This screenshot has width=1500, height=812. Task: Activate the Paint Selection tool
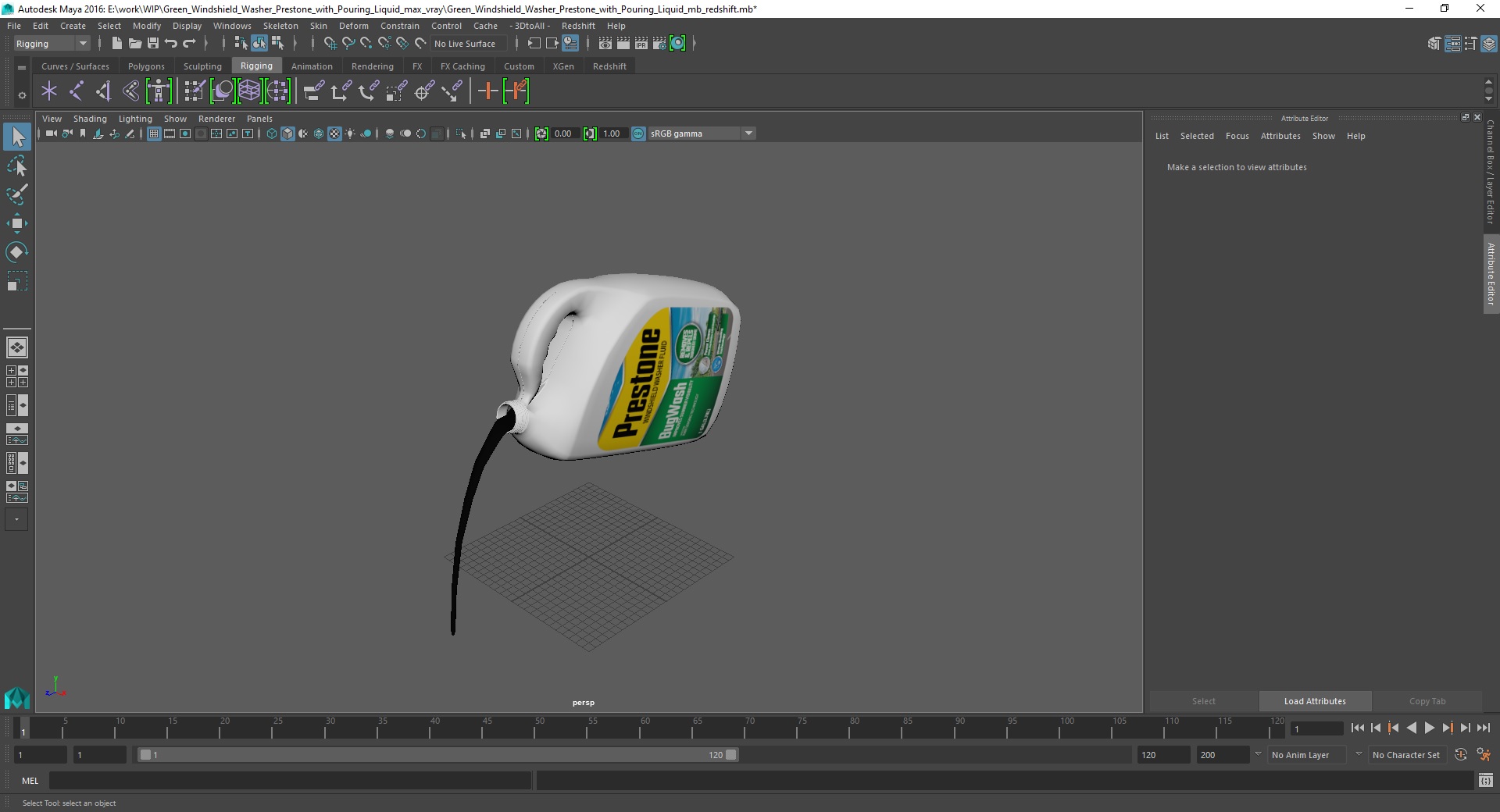pos(17,194)
